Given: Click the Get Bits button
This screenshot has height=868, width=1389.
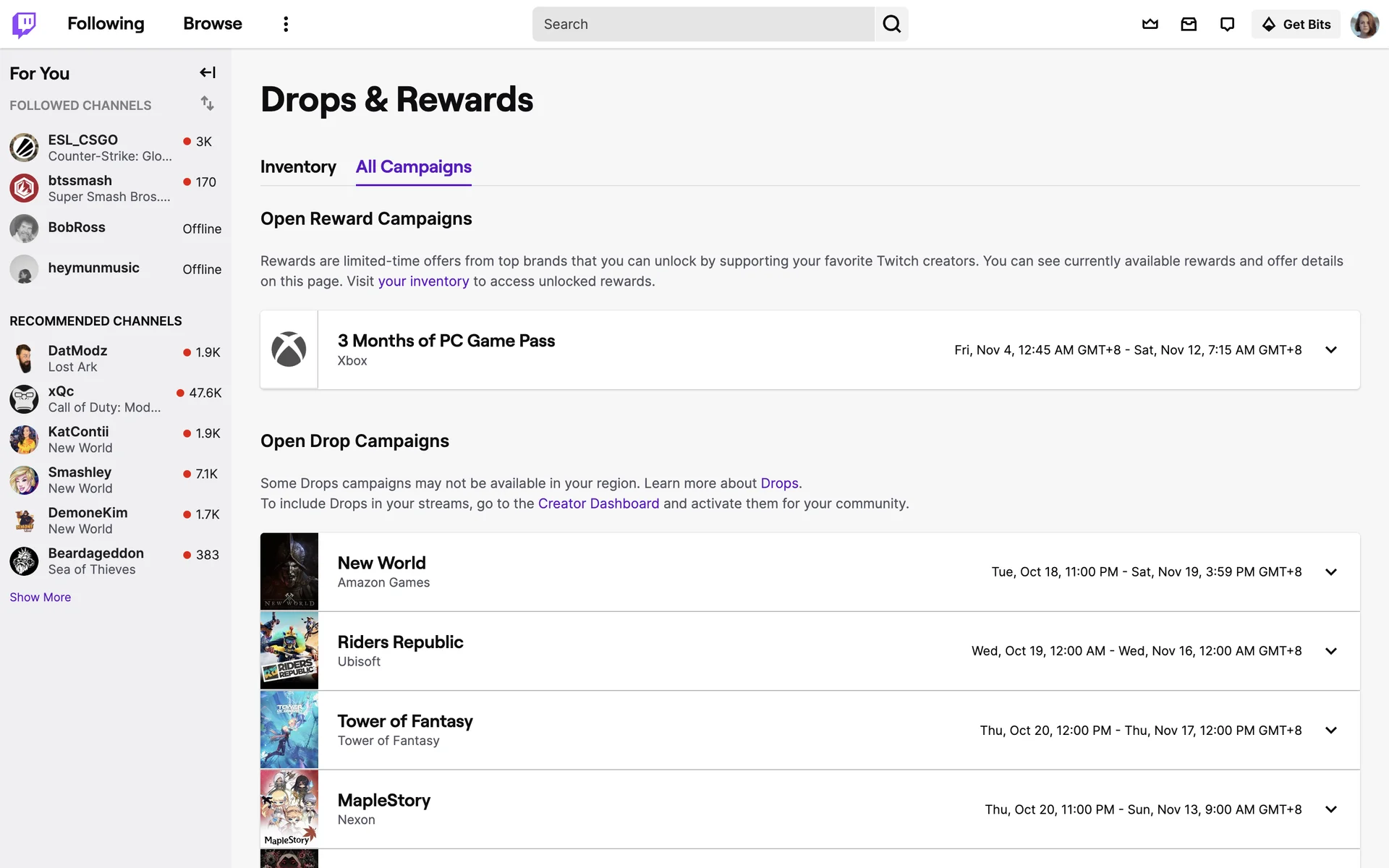Looking at the screenshot, I should (x=1296, y=24).
